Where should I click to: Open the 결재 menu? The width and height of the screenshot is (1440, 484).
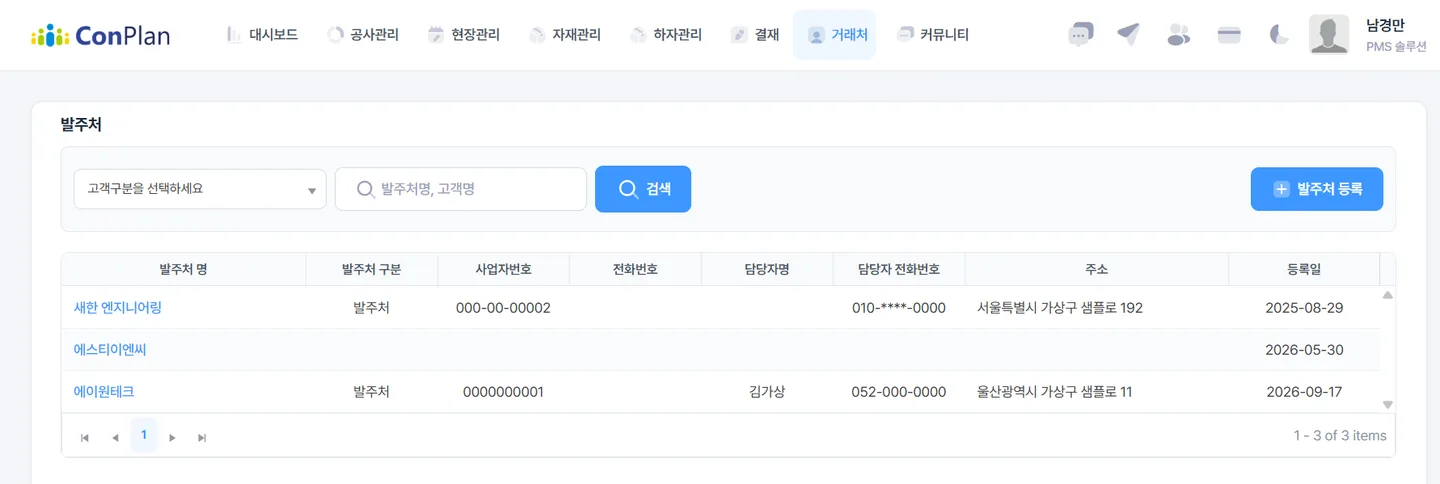(x=755, y=35)
